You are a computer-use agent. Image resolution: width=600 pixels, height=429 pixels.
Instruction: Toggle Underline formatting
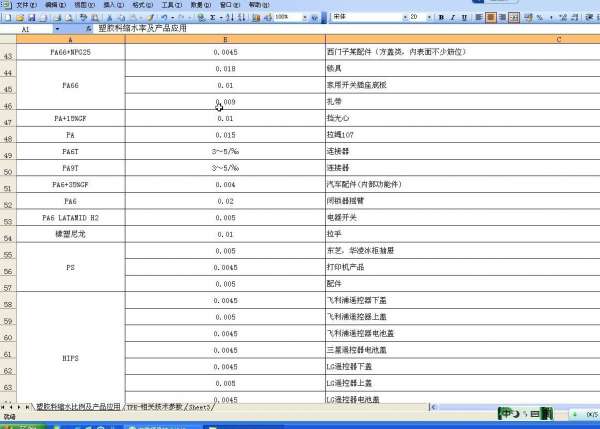(x=464, y=17)
